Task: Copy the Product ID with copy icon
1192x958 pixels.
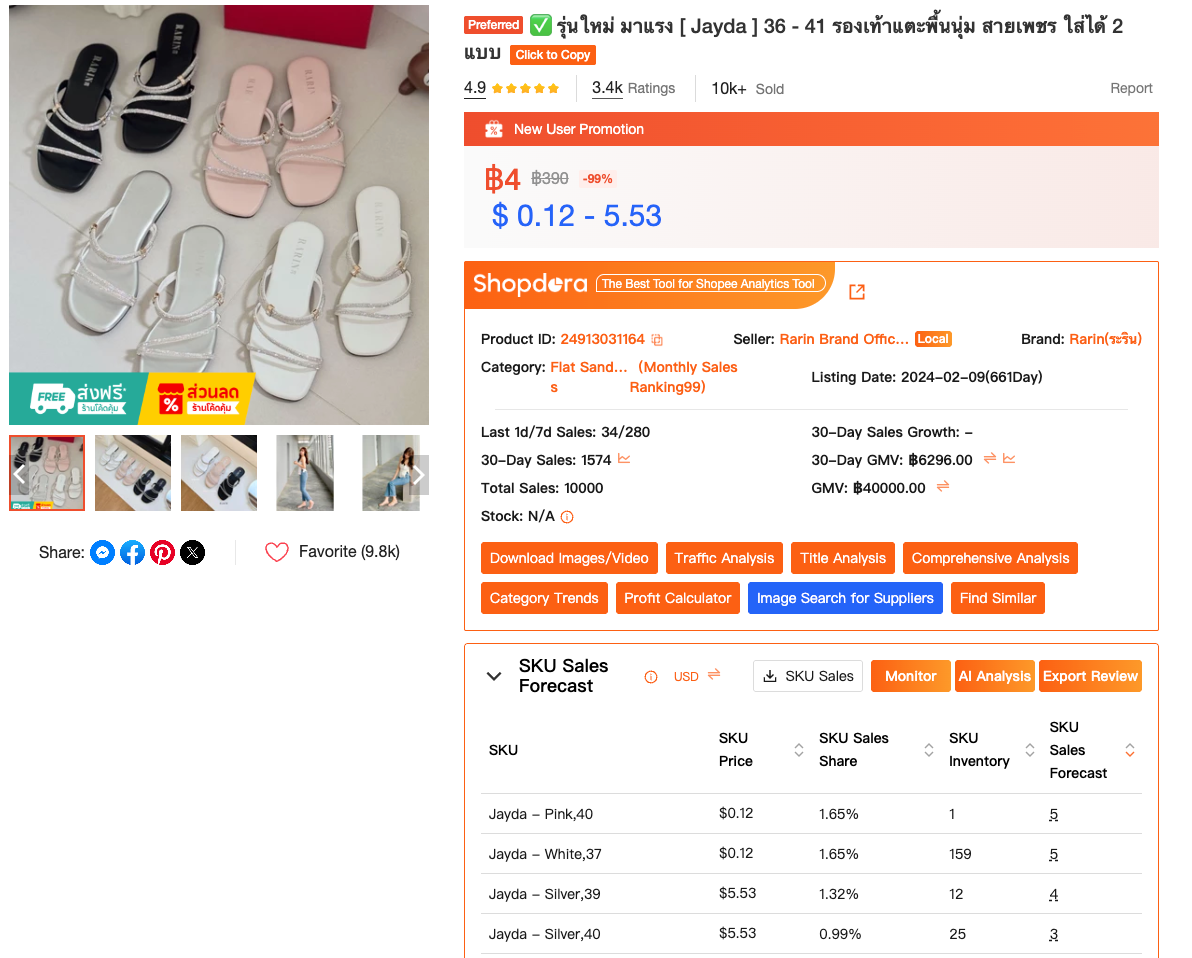Action: click(x=657, y=340)
